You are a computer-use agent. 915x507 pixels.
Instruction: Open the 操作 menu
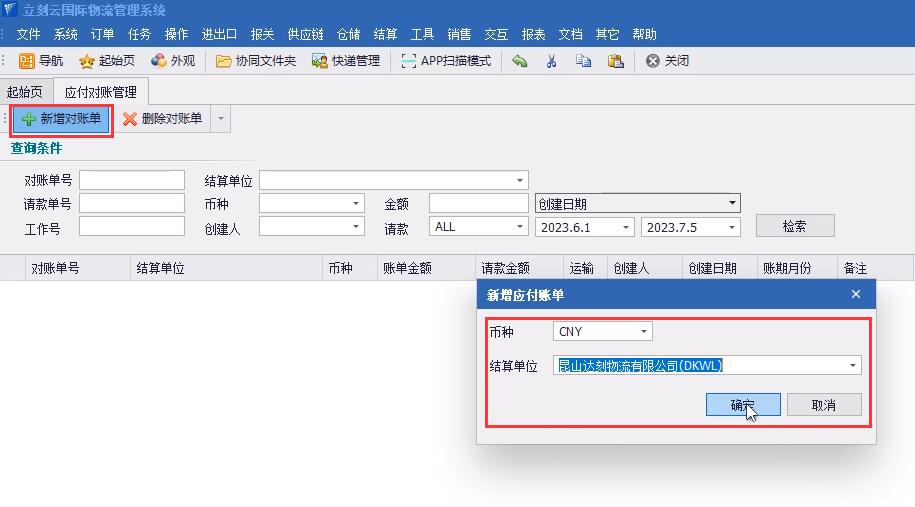point(176,34)
